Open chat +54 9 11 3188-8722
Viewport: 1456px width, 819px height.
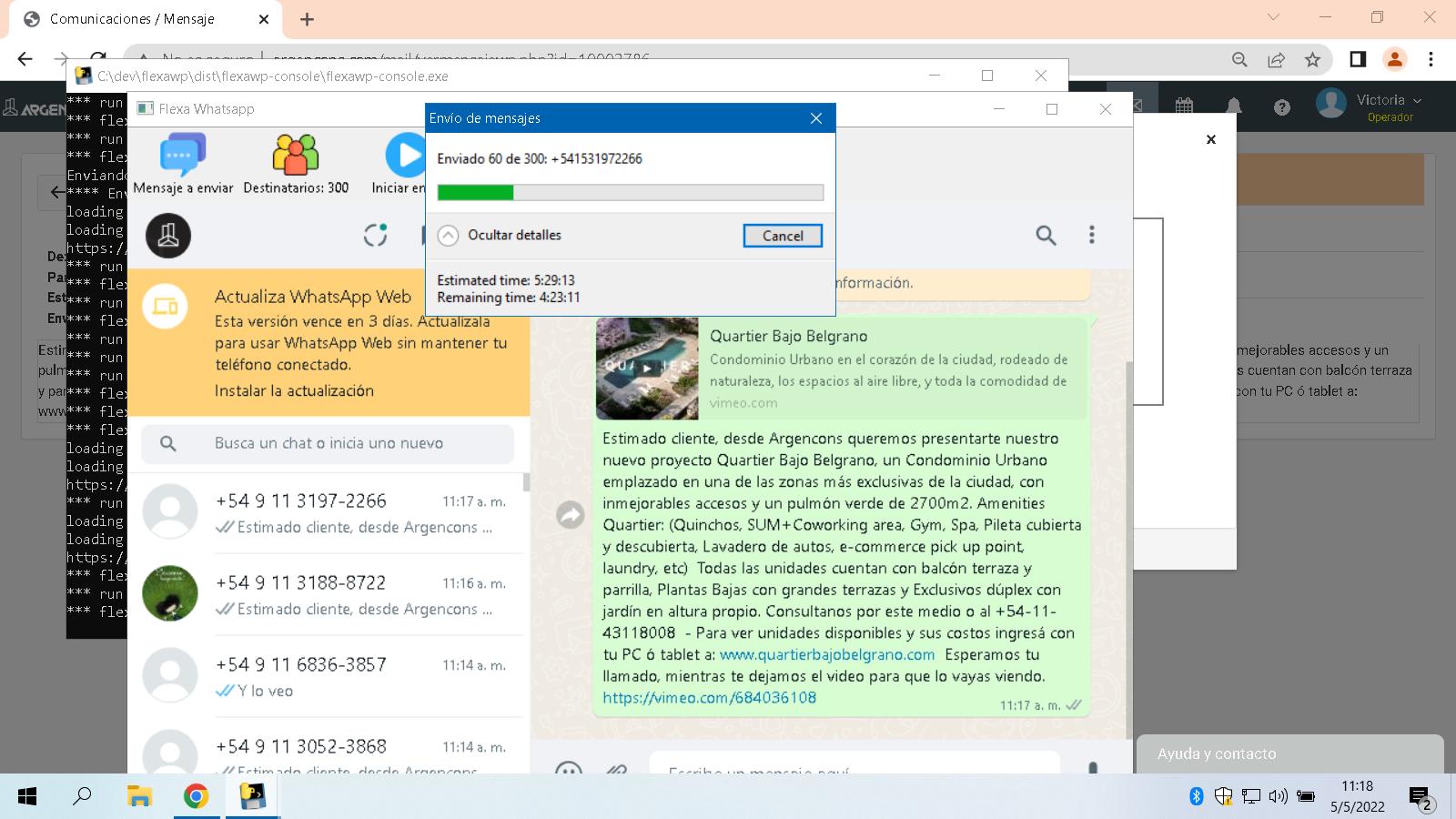[x=326, y=594]
